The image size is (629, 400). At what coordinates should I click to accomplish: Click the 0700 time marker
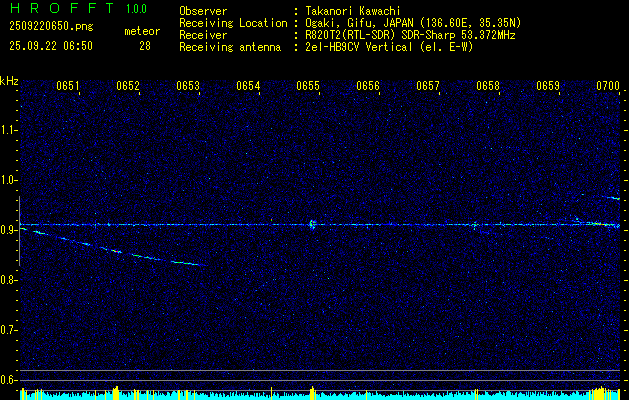pyautogui.click(x=608, y=86)
